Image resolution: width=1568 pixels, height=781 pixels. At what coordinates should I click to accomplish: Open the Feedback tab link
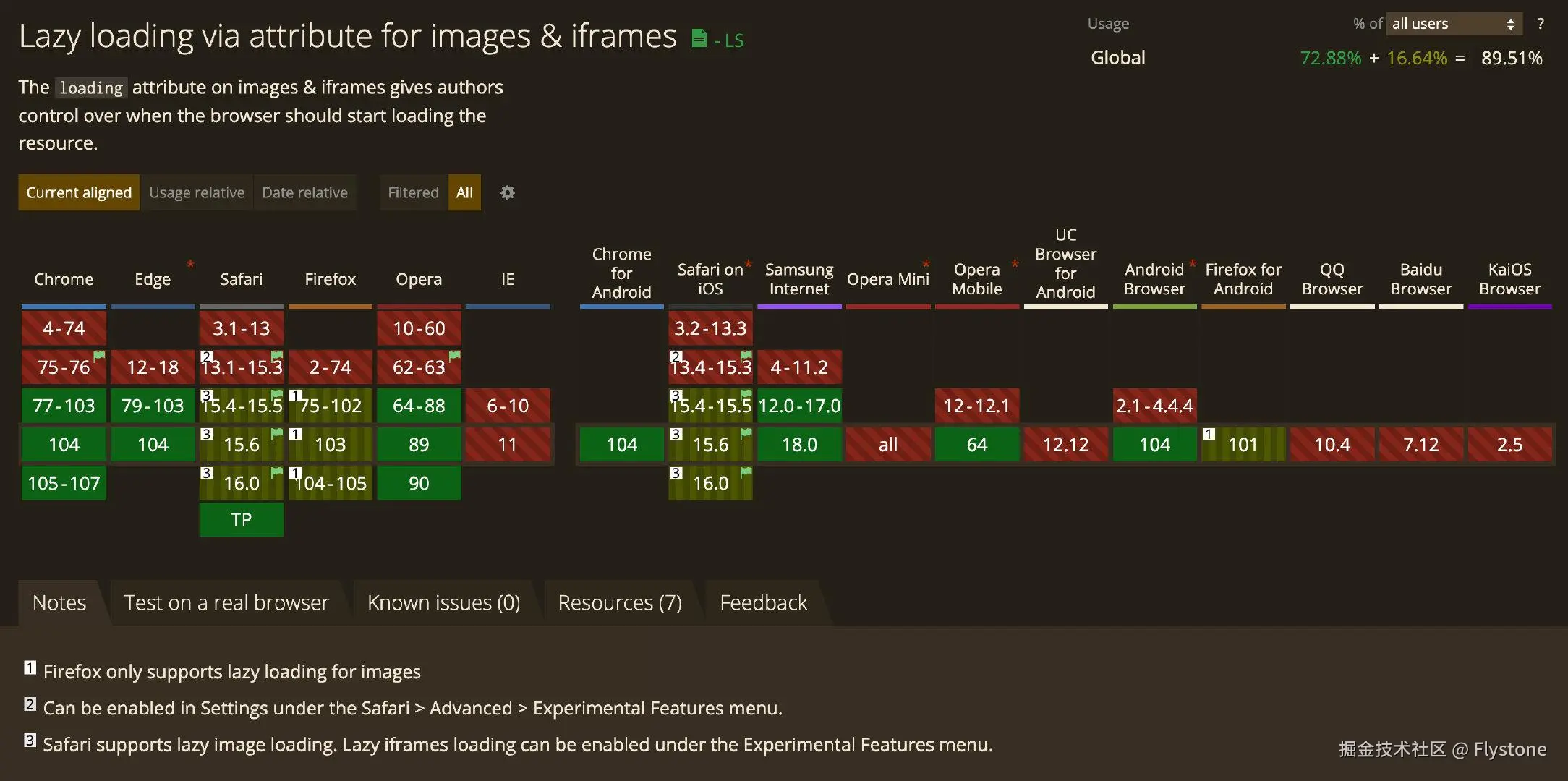click(763, 602)
